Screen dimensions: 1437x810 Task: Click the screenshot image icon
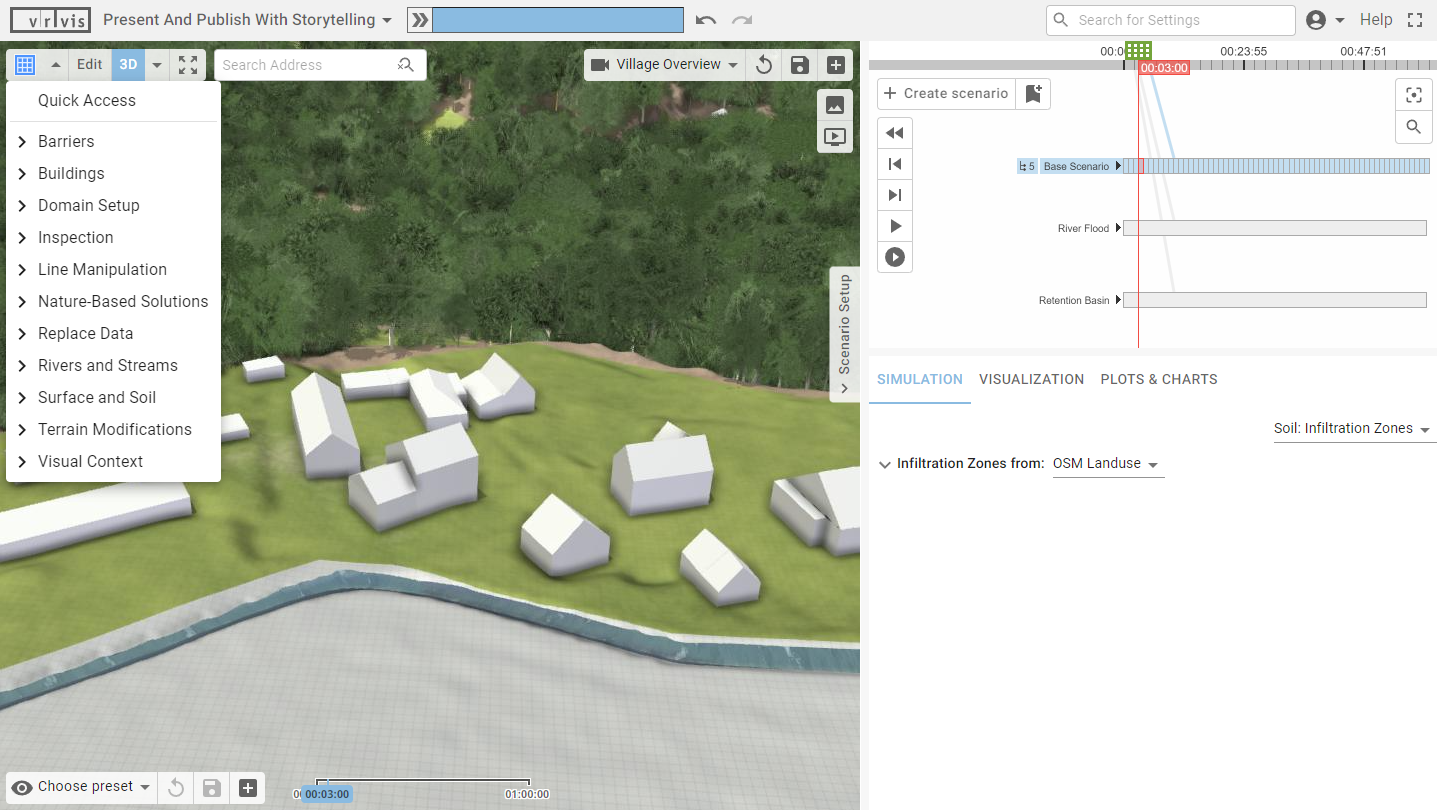(835, 105)
